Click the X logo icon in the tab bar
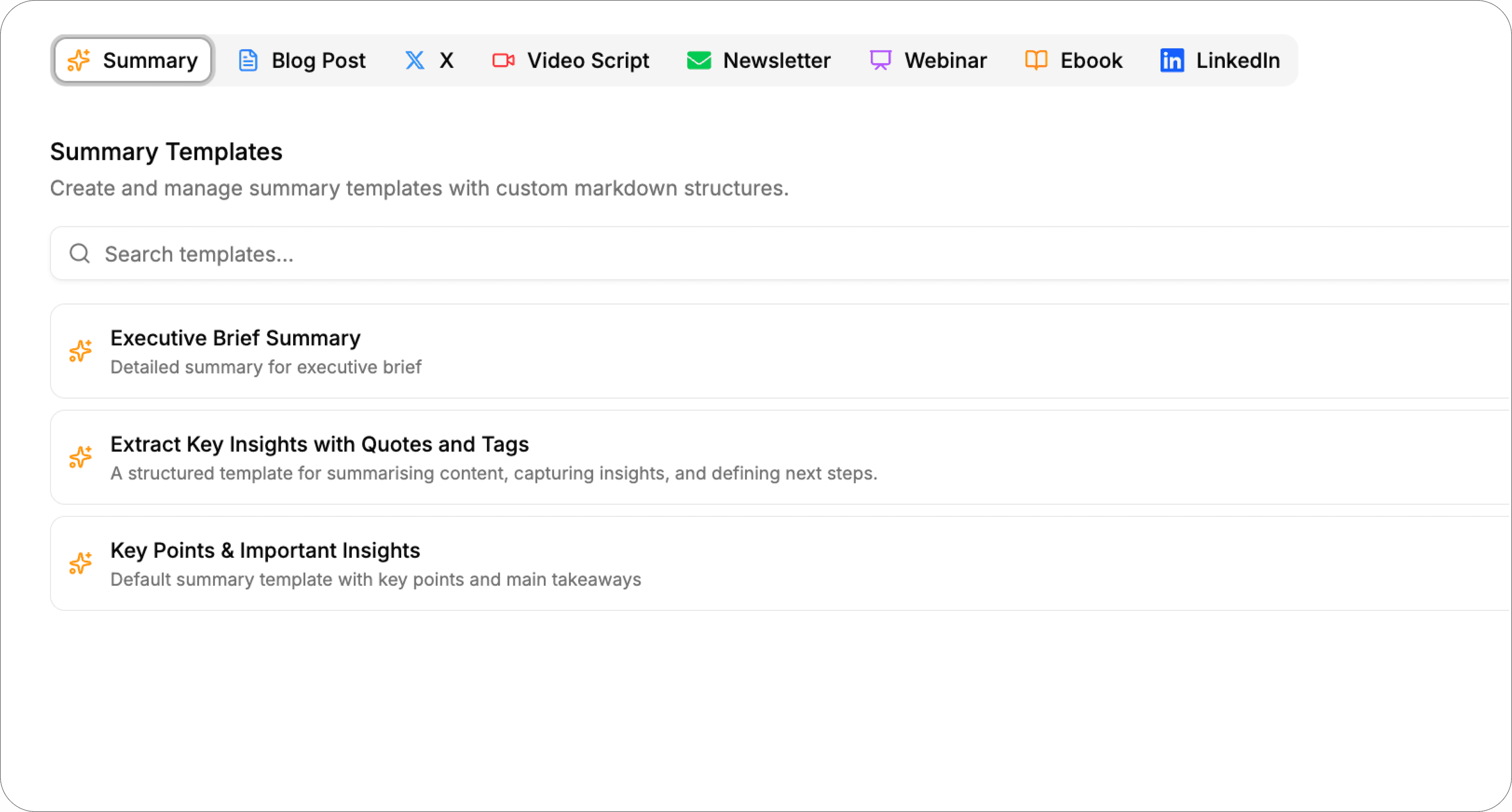1512x812 pixels. coord(415,60)
